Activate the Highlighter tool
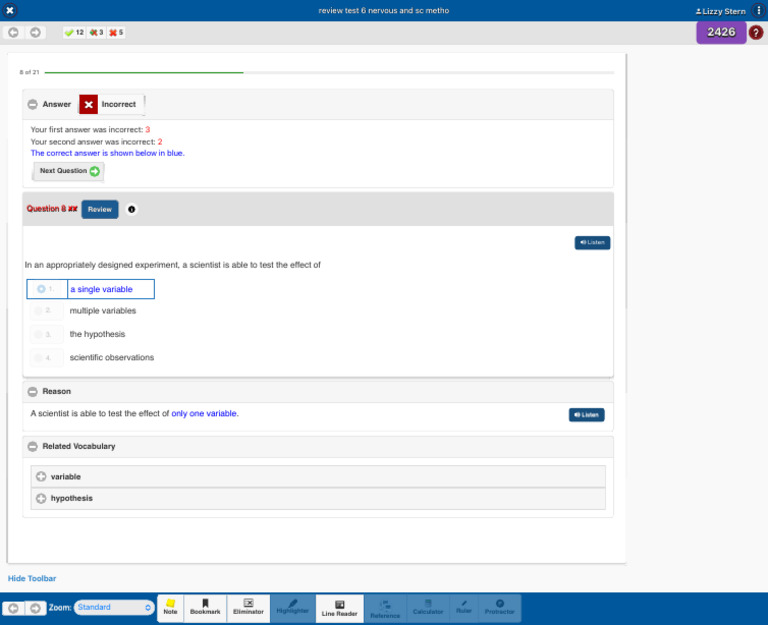This screenshot has width=768, height=625. pyautogui.click(x=292, y=607)
